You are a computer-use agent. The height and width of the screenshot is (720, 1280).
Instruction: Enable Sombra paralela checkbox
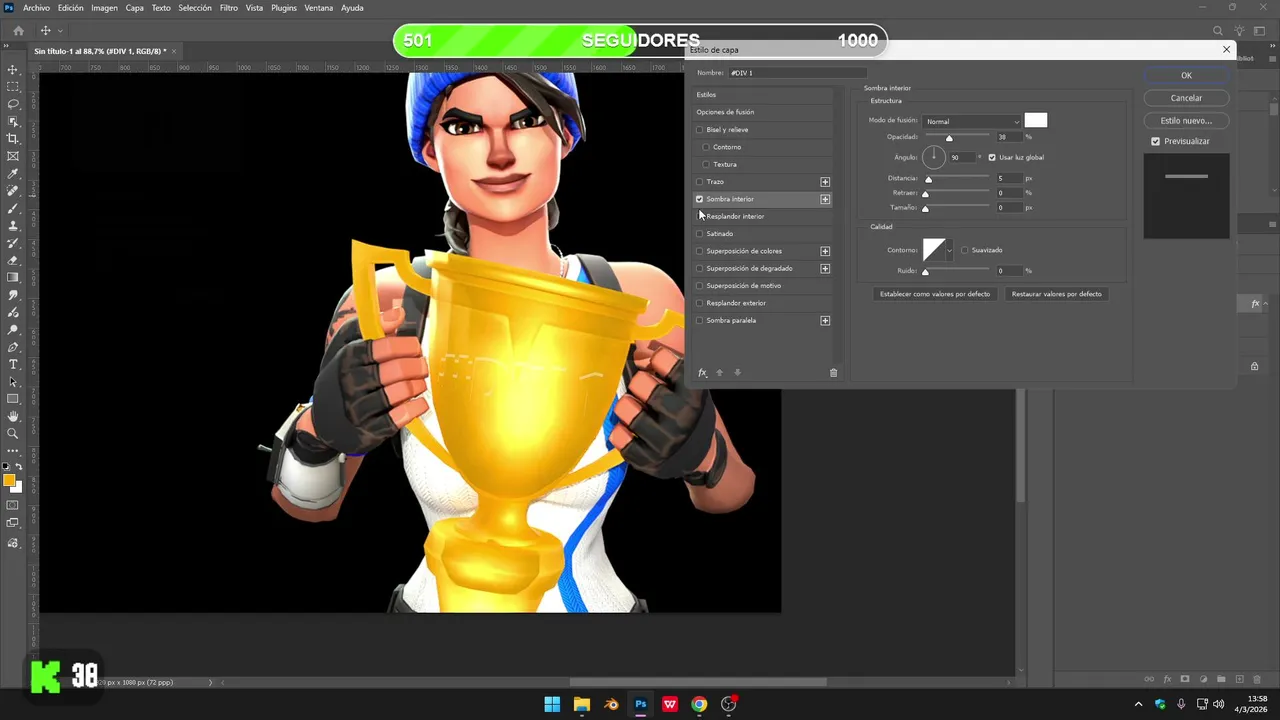coord(700,321)
